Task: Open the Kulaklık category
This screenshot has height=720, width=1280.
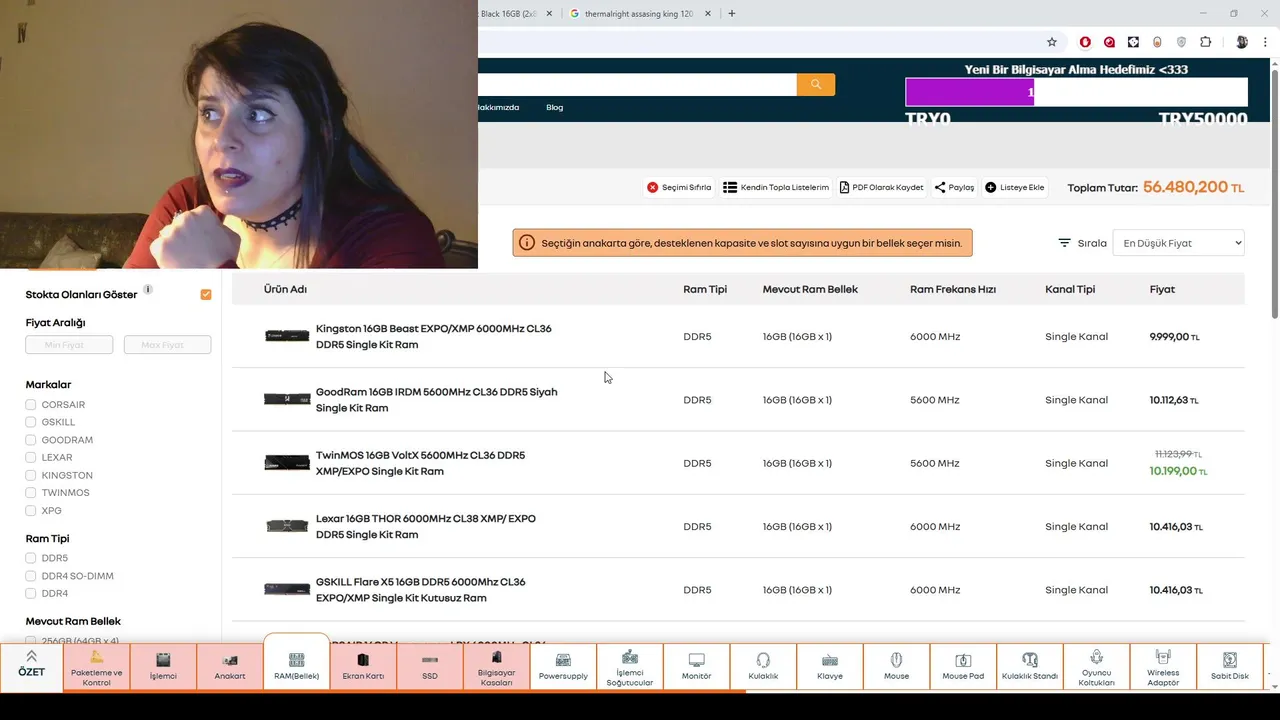Action: 763,666
